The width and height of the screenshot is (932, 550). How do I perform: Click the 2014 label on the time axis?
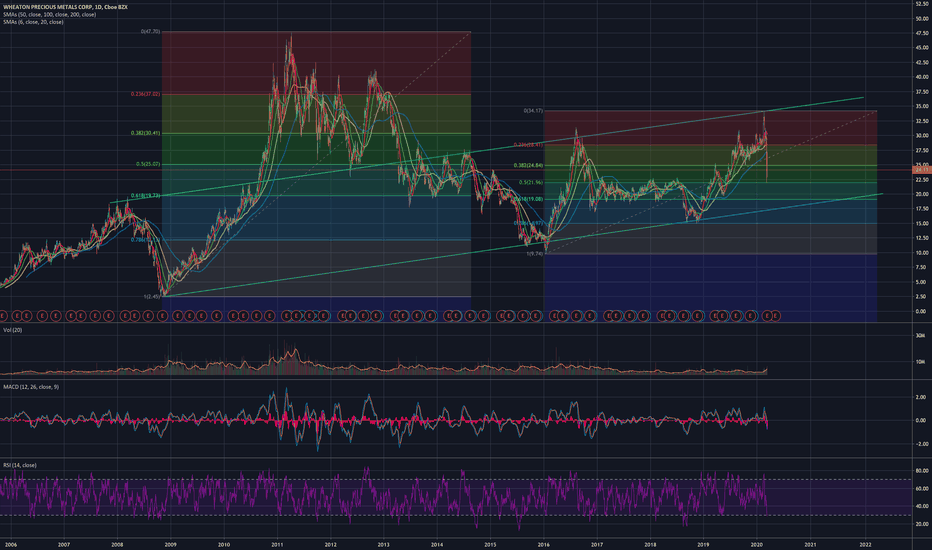437,545
